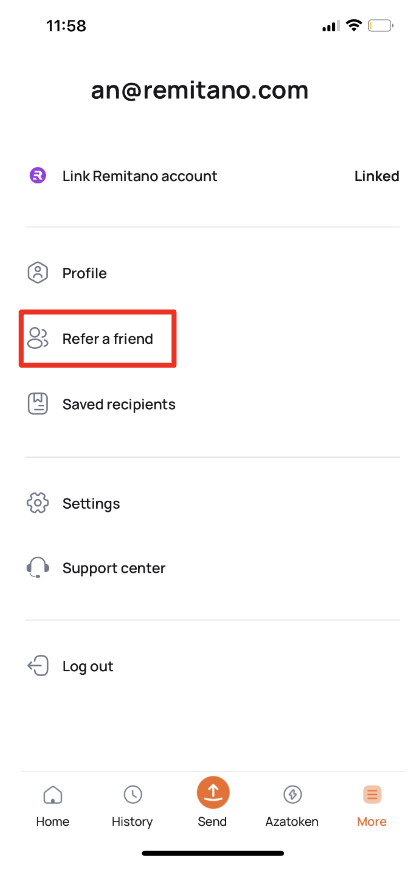The height and width of the screenshot is (886, 416).
Task: Tap the purple Remitano logo icon
Action: pyautogui.click(x=38, y=176)
